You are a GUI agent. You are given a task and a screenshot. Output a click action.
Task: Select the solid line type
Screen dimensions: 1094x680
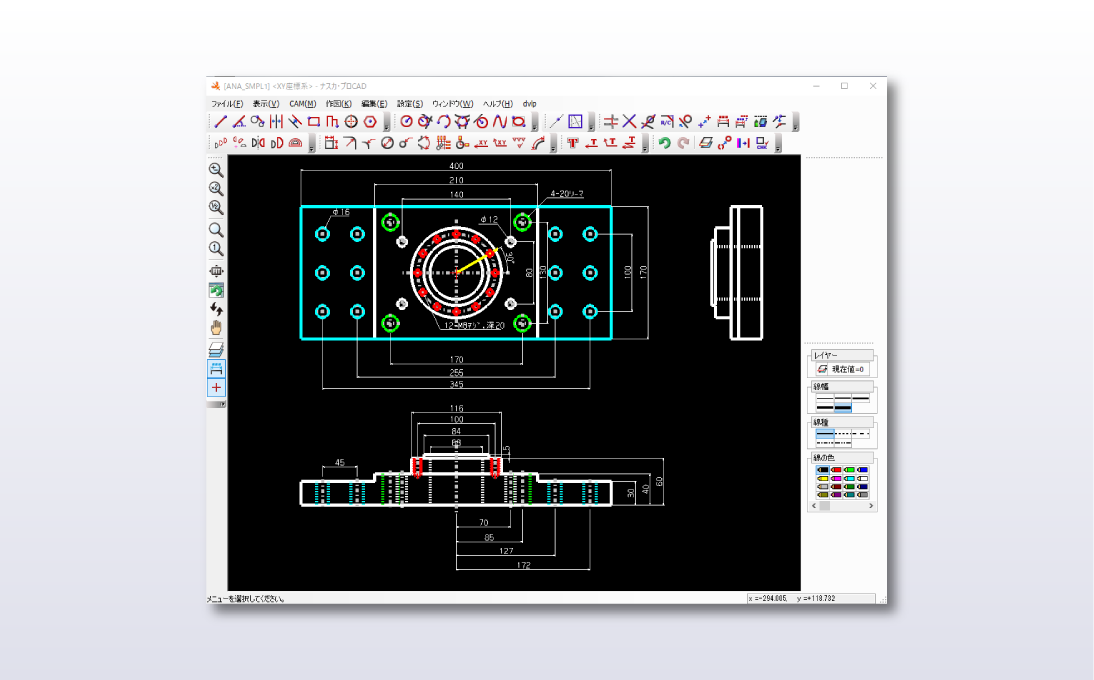pos(825,434)
